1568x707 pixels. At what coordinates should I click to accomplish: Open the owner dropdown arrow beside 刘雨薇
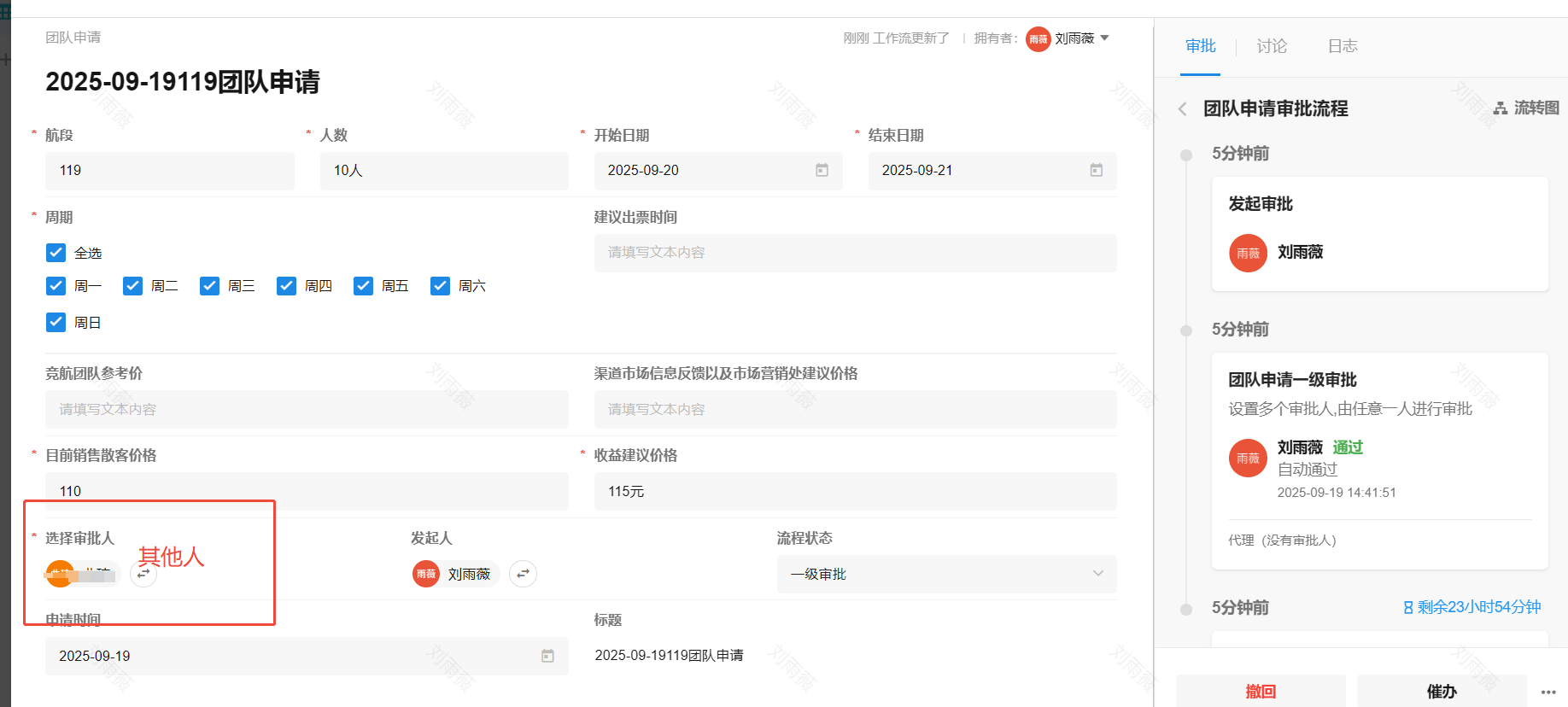point(1104,38)
